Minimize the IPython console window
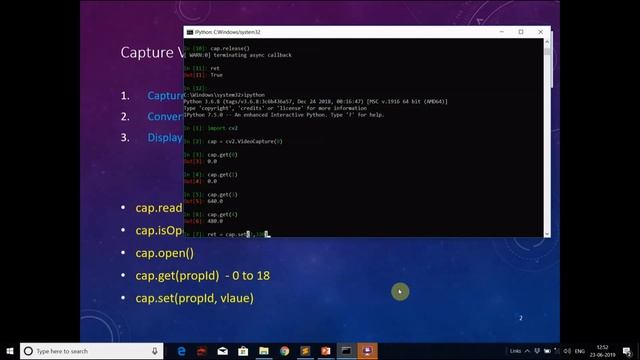The width and height of the screenshot is (640, 360). (502, 32)
